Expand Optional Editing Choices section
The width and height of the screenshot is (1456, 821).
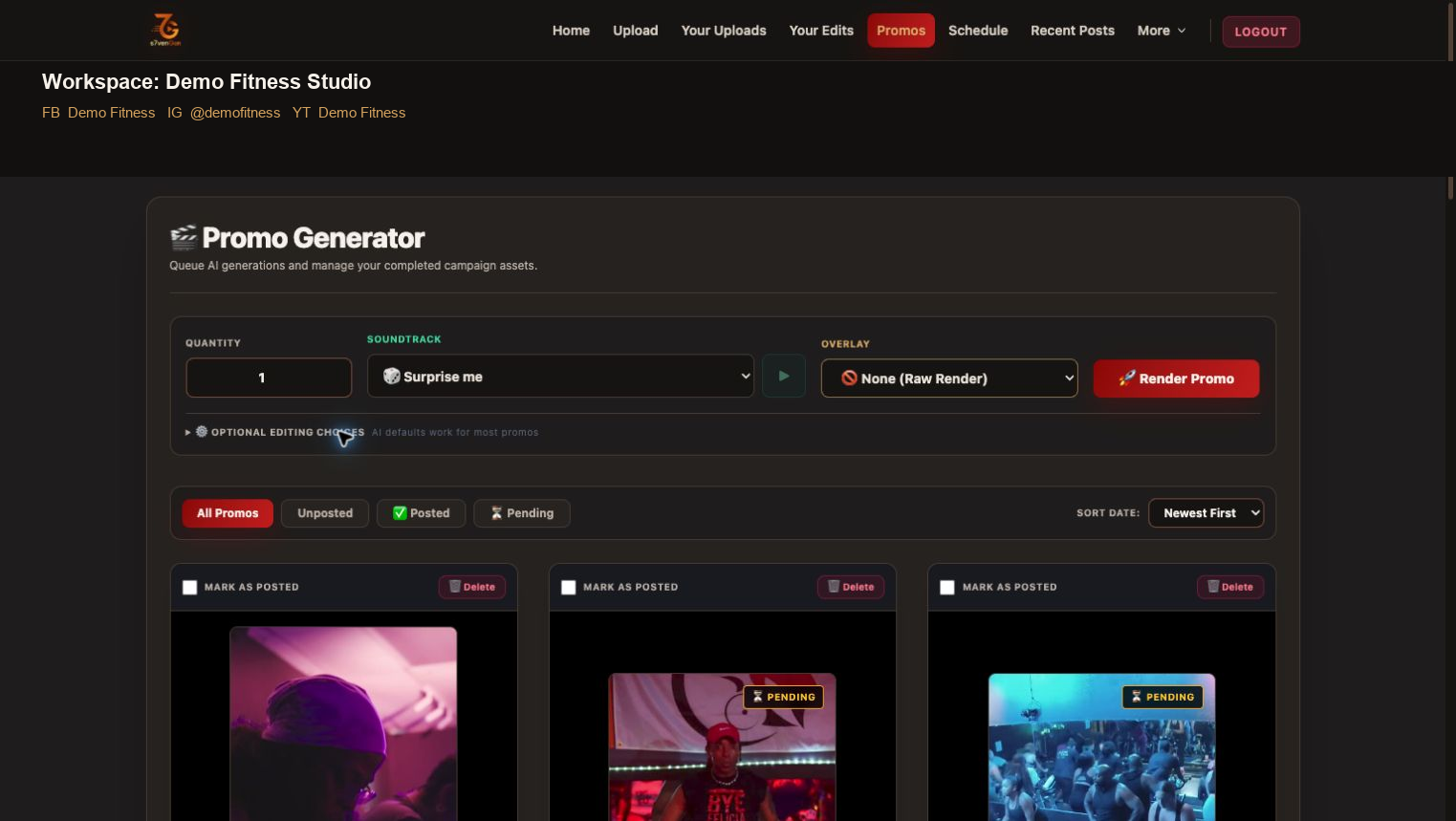pyautogui.click(x=275, y=432)
